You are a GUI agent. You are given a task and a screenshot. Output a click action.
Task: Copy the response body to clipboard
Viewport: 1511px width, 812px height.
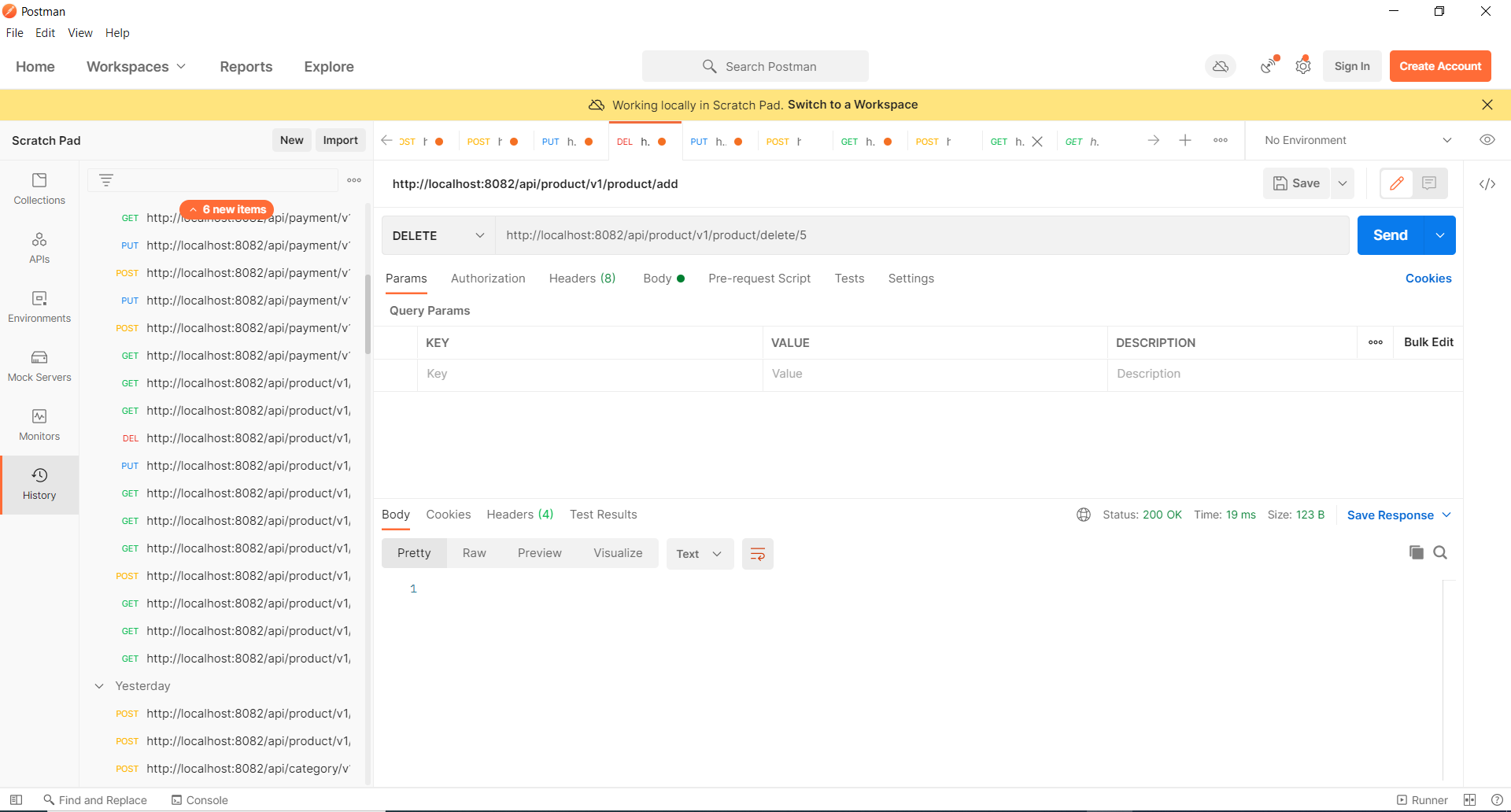(x=1416, y=552)
